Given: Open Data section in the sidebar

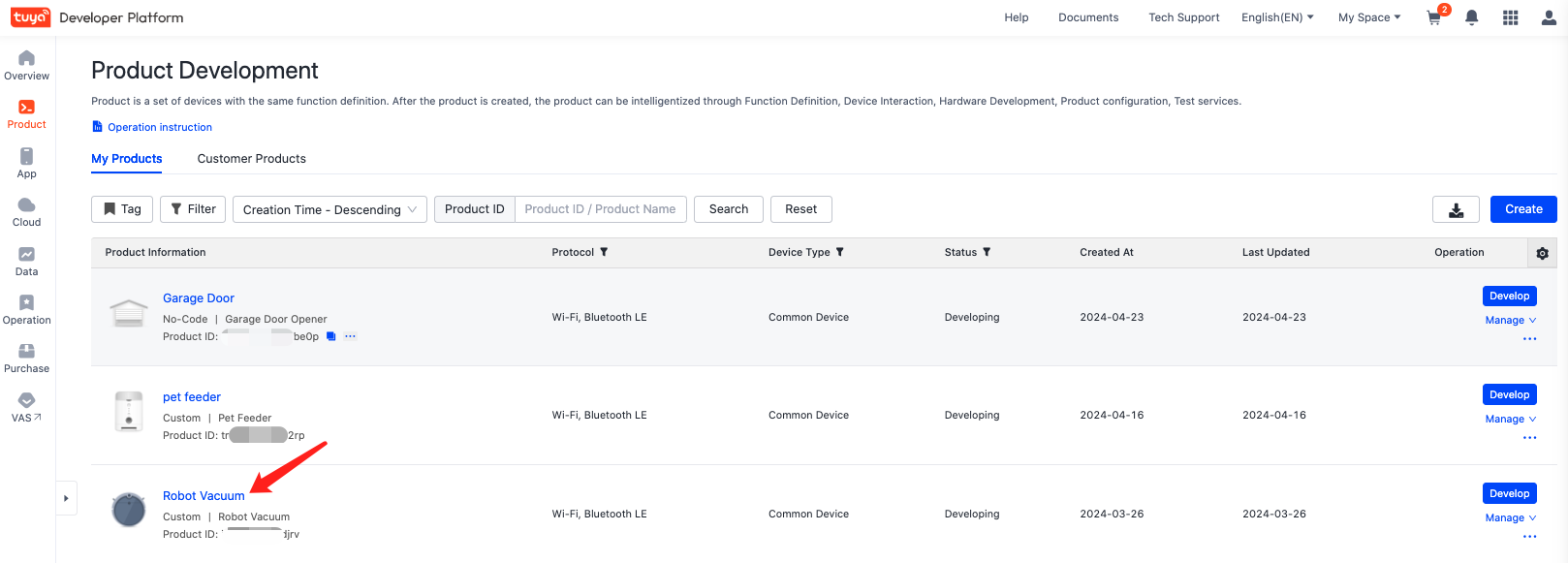Looking at the screenshot, I should pos(27,261).
